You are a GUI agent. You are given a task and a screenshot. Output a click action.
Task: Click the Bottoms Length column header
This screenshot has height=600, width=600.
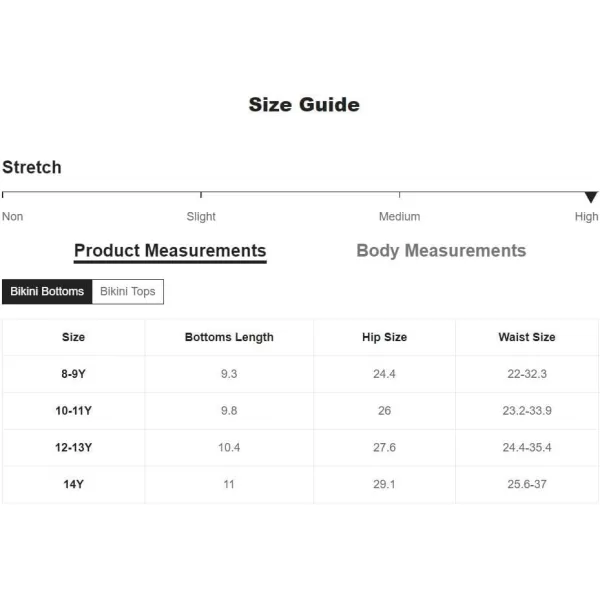229,337
